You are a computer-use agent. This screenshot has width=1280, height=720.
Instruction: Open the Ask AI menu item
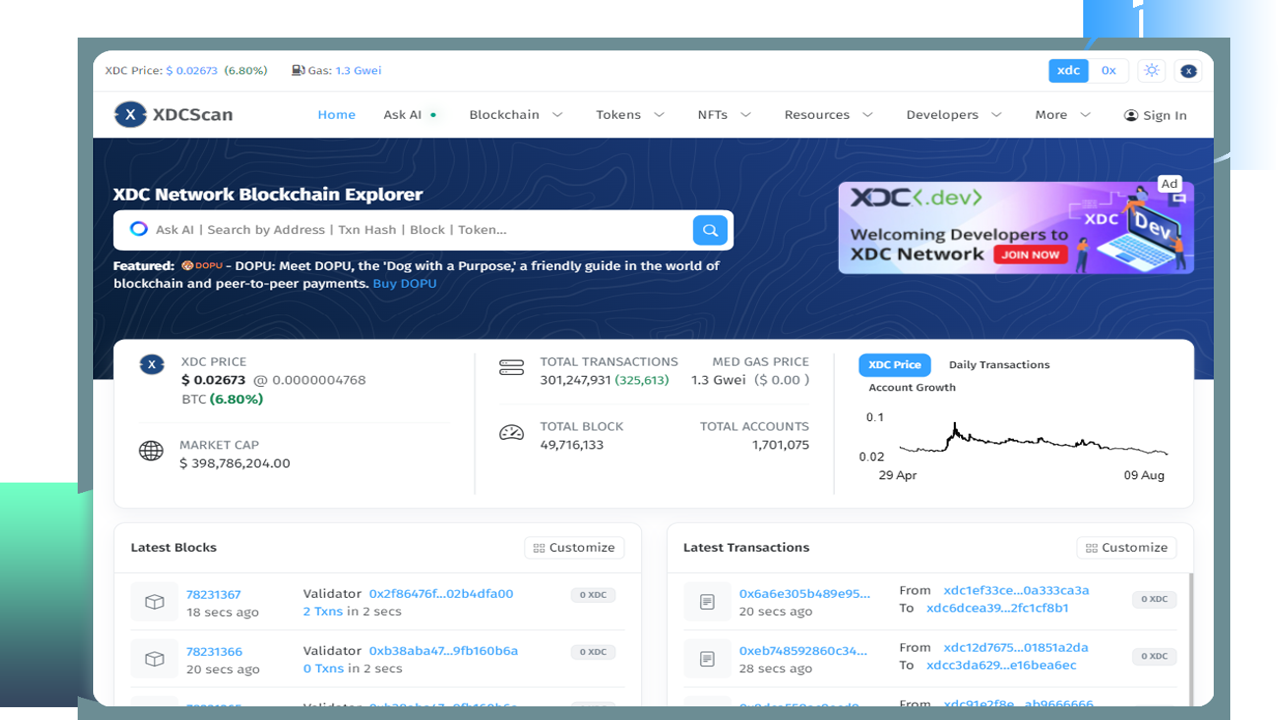click(409, 115)
